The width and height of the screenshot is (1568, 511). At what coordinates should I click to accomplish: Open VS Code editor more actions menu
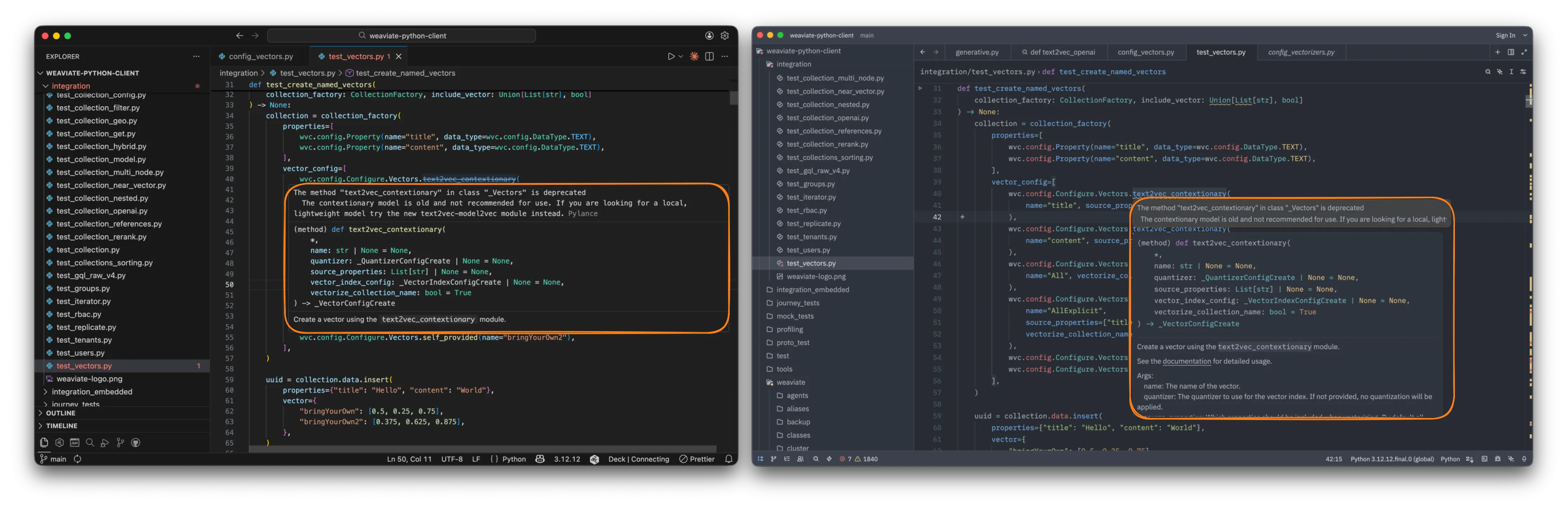pyautogui.click(x=724, y=57)
